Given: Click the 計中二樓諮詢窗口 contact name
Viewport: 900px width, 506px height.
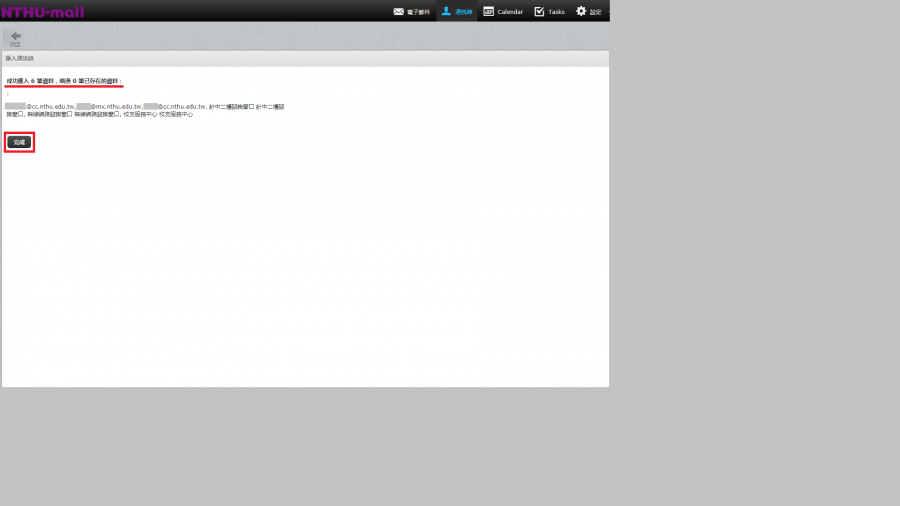Looking at the screenshot, I should (x=232, y=106).
